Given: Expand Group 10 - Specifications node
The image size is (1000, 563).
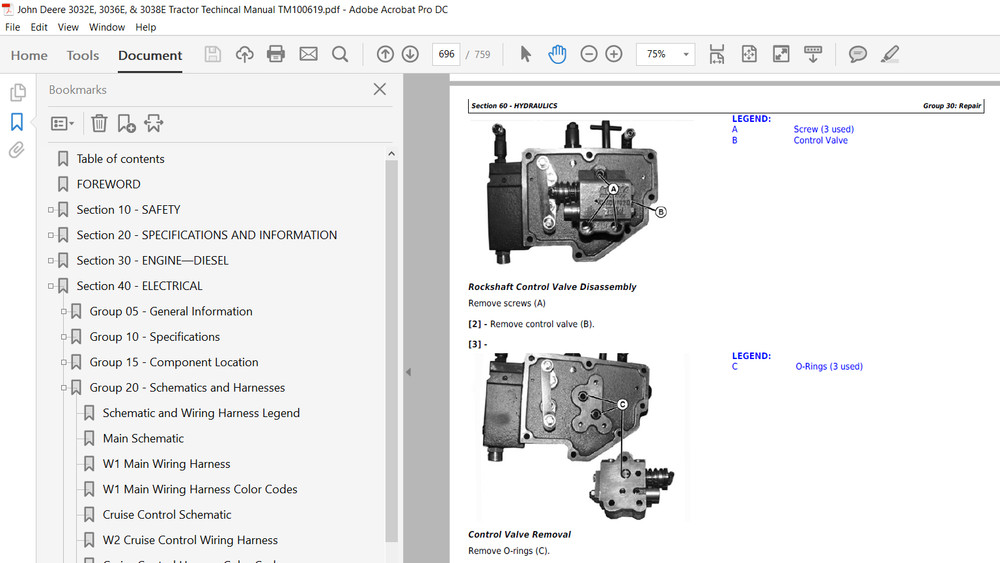Looking at the screenshot, I should coord(64,337).
